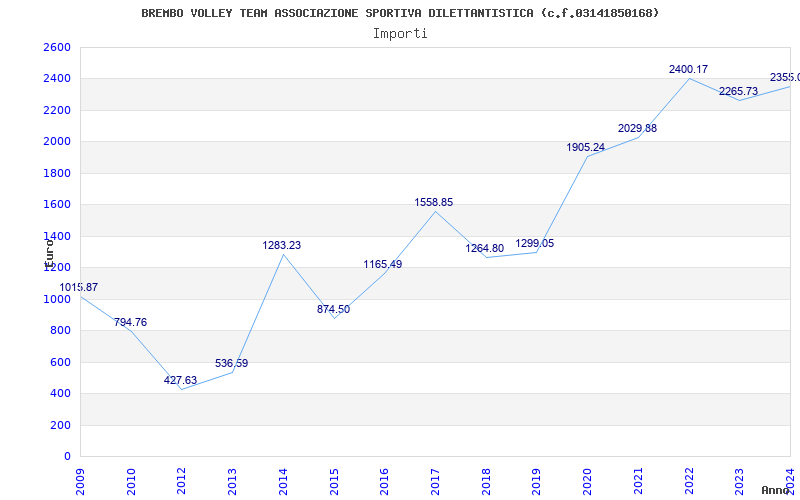Select data label 794.76

coord(130,322)
